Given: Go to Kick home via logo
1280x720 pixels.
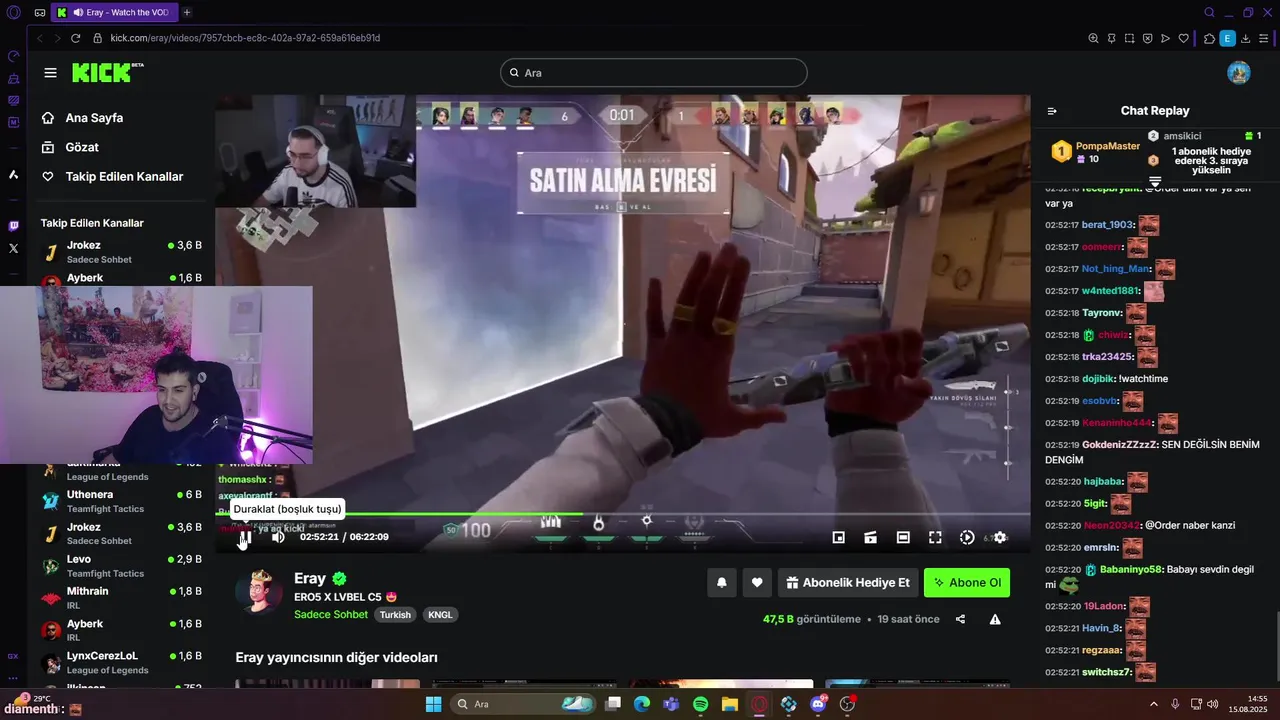Looking at the screenshot, I should coord(107,72).
